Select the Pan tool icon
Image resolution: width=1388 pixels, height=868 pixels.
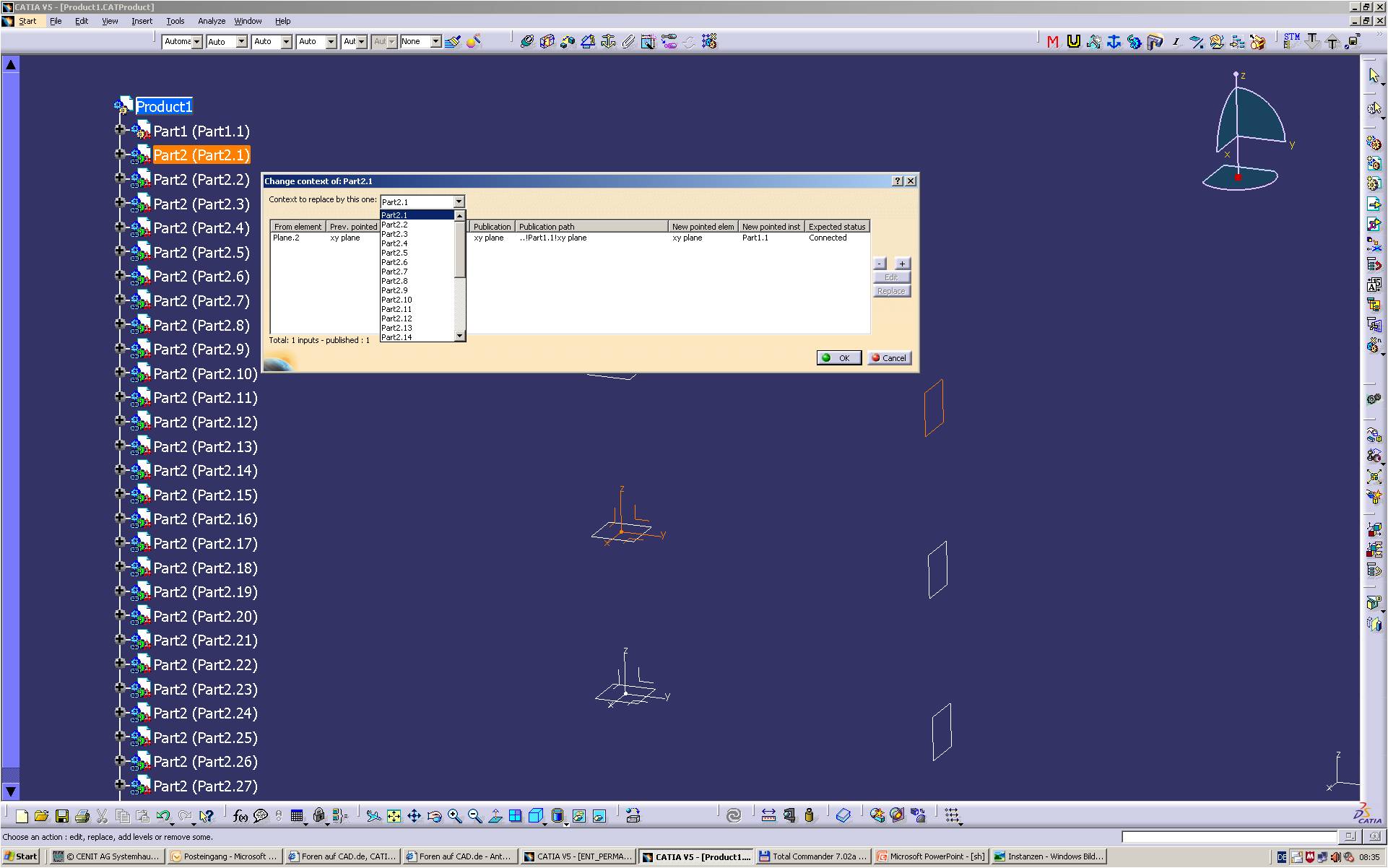coord(414,816)
